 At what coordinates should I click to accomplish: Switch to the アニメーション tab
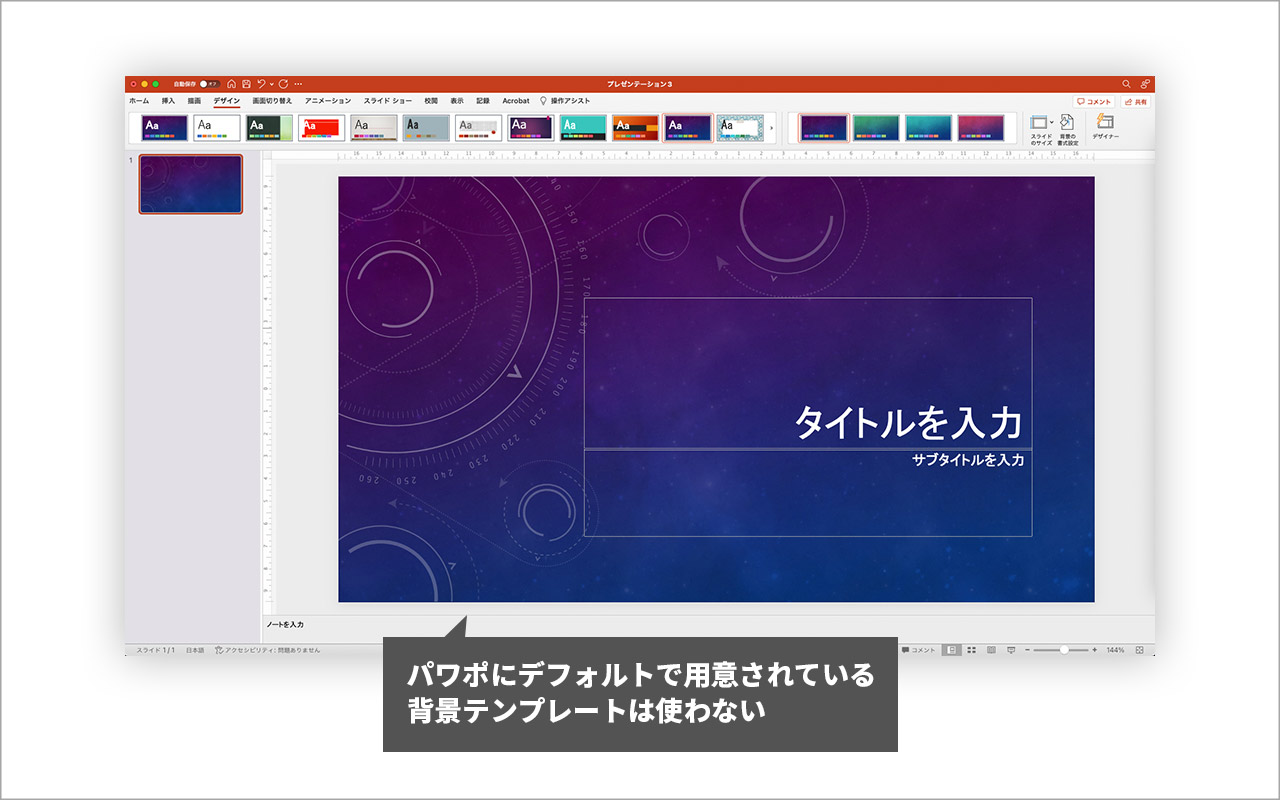(x=326, y=101)
